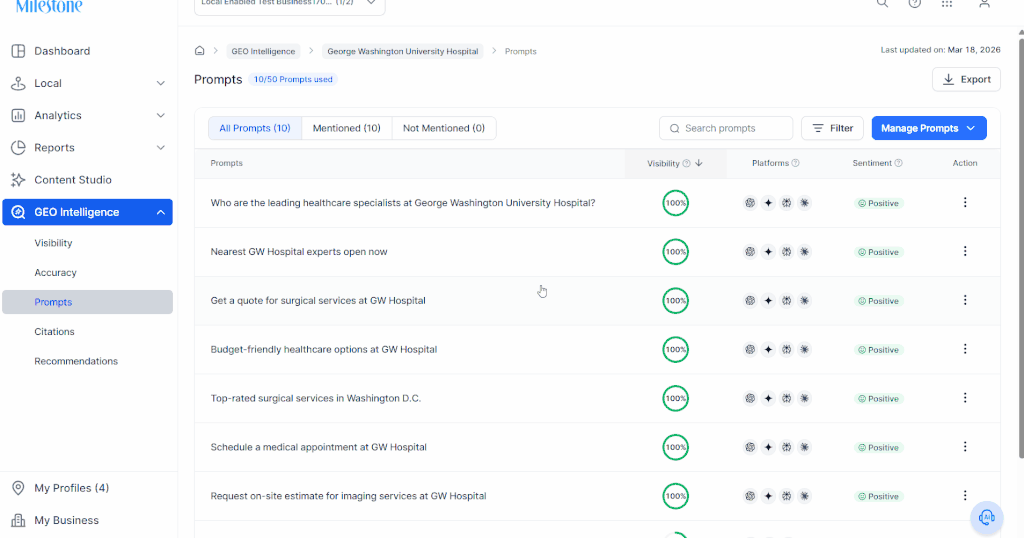Click the 'Last updated on: Mar 18, 2026' text
This screenshot has width=1024, height=538.
pyautogui.click(x=940, y=50)
